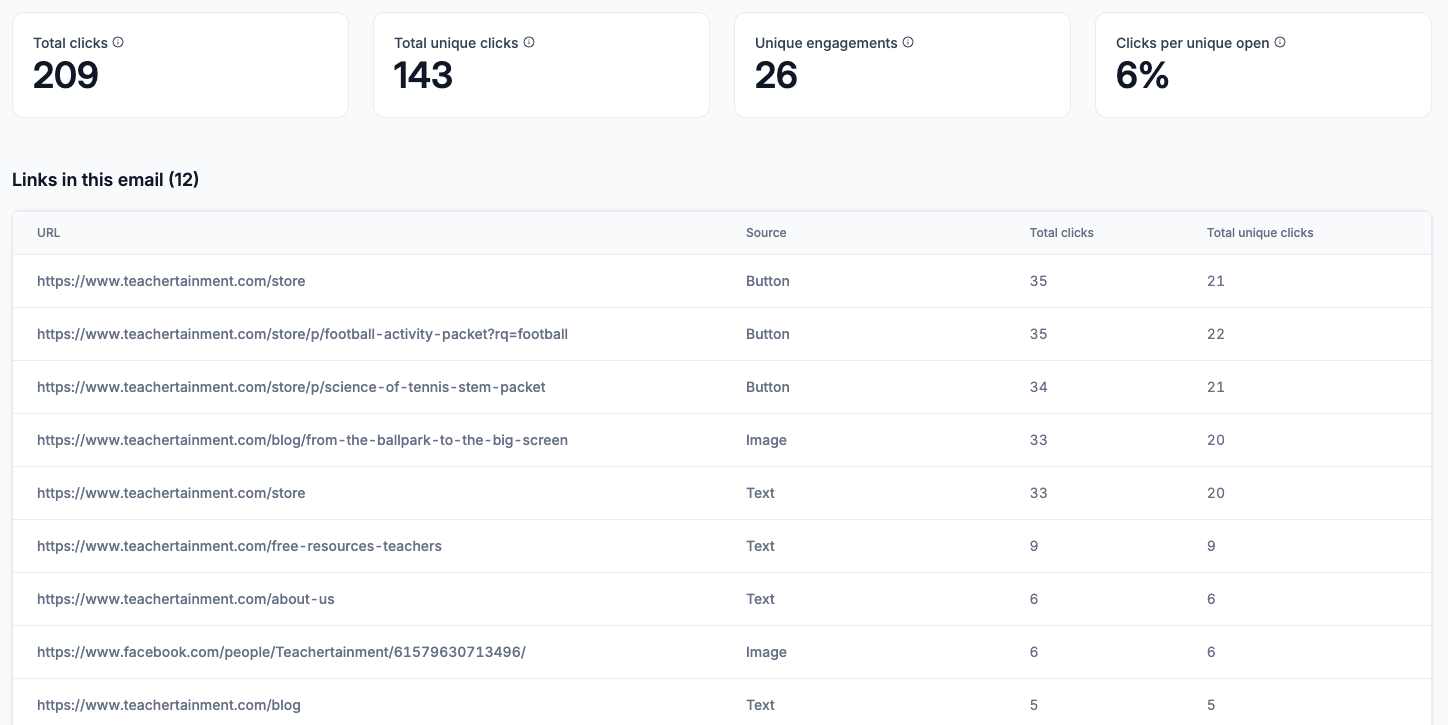Click the first store URL with Button source
This screenshot has width=1448, height=725.
tap(171, 281)
